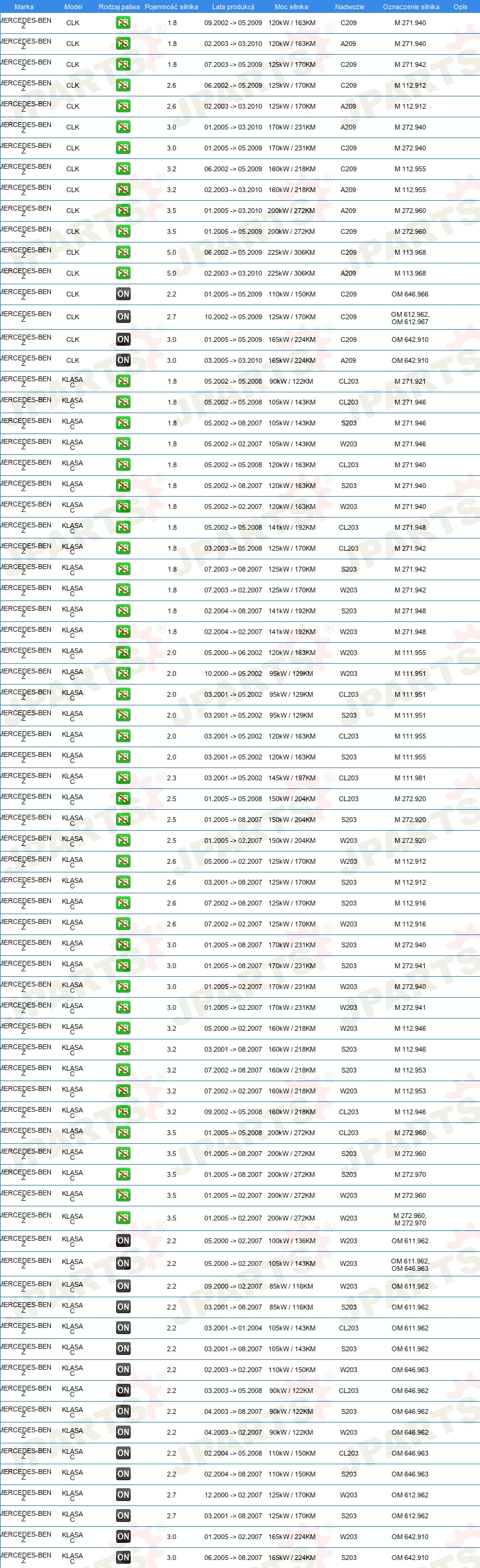Click PB icon in Klasa C M 271.921 row
The height and width of the screenshot is (1568, 480).
coord(123,381)
